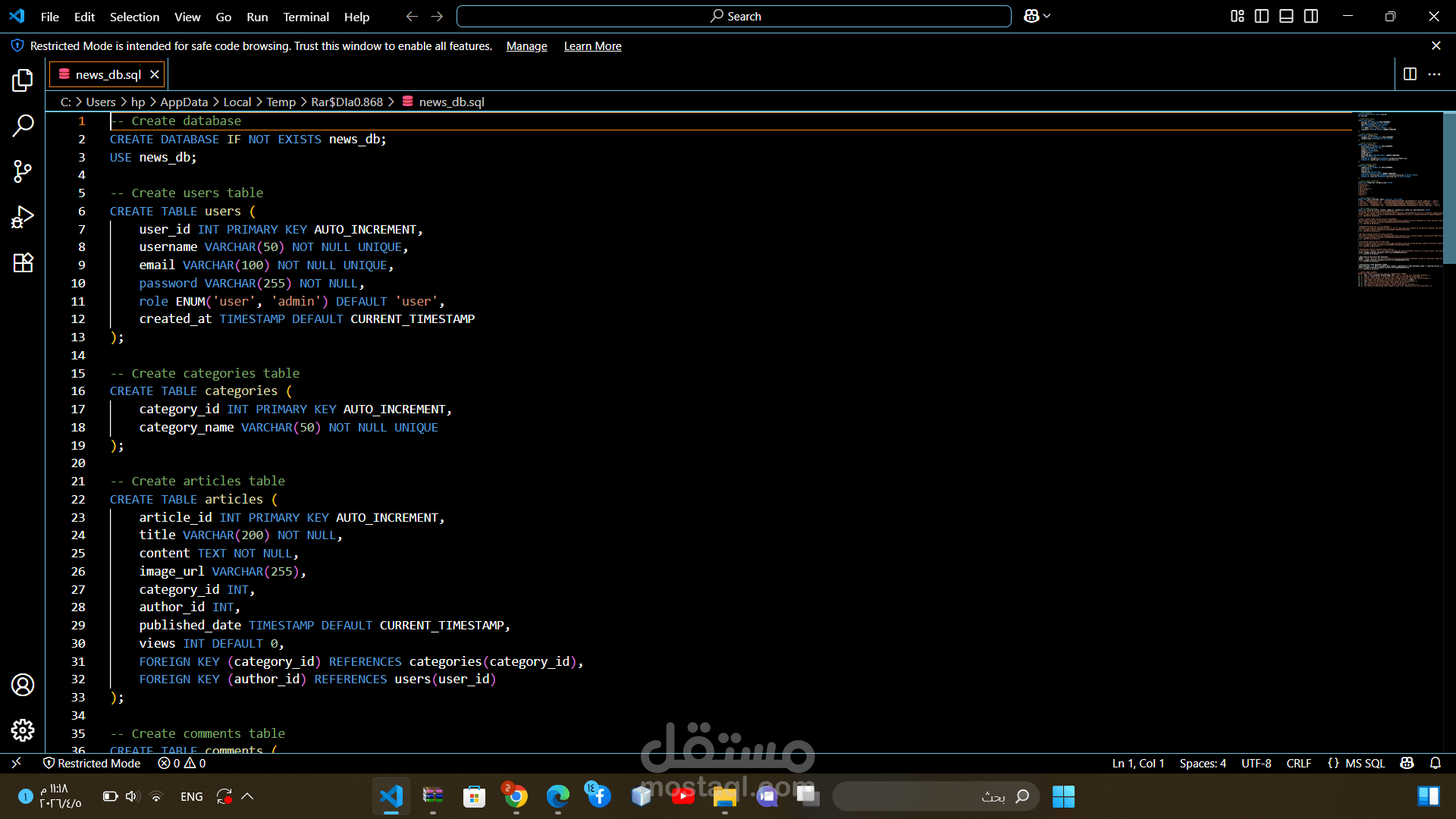Screen dimensions: 1456x819
Task: Toggle the primary side bar layout
Action: coord(1262,16)
